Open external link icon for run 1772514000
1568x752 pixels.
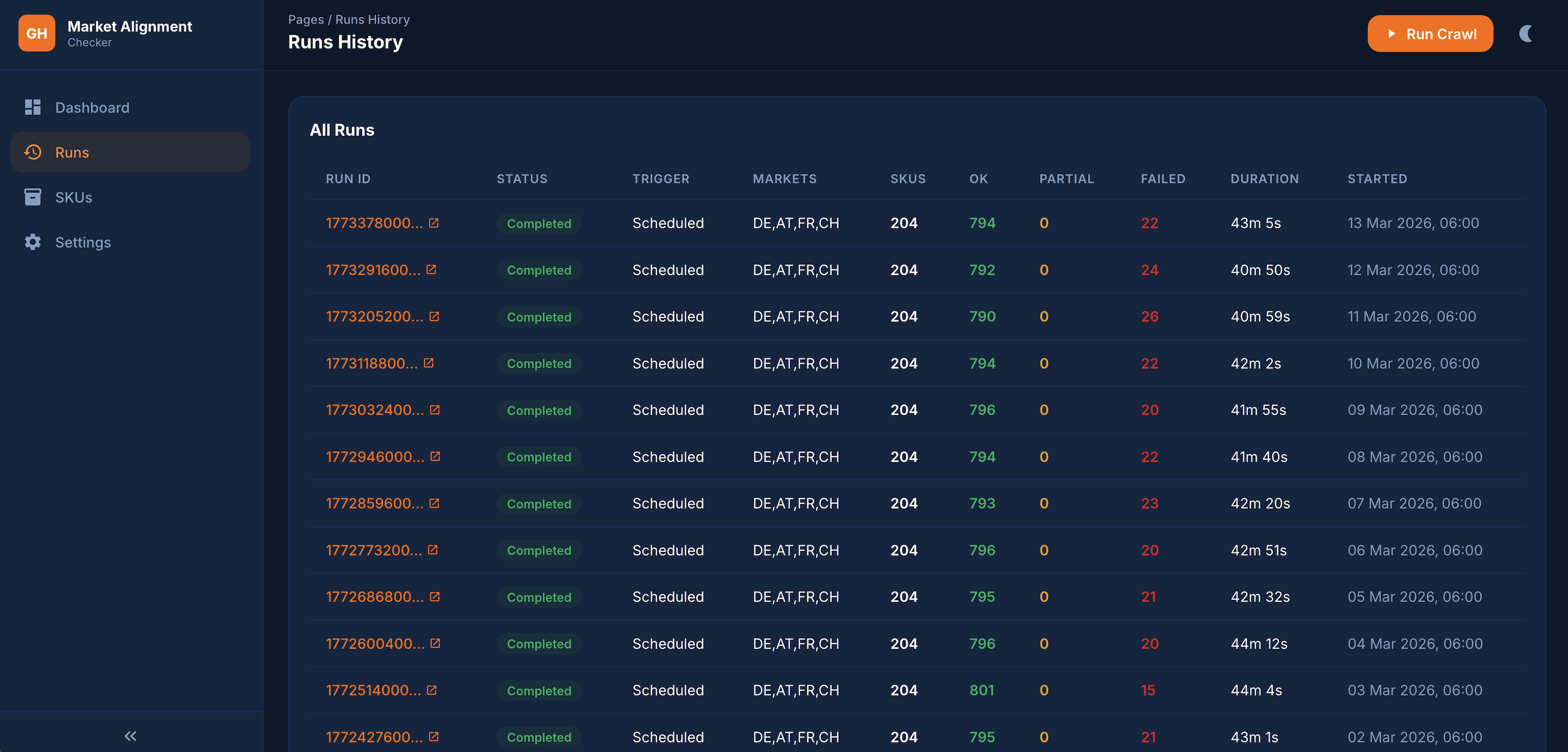click(x=431, y=690)
